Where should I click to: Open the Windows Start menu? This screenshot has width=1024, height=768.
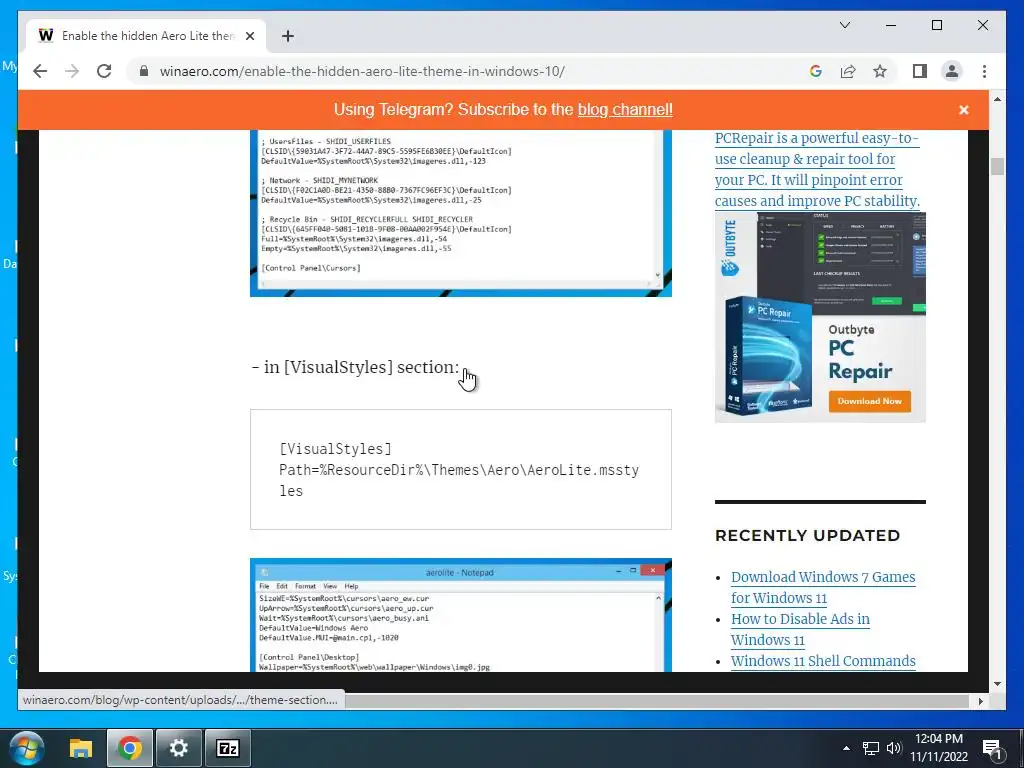pyautogui.click(x=26, y=748)
